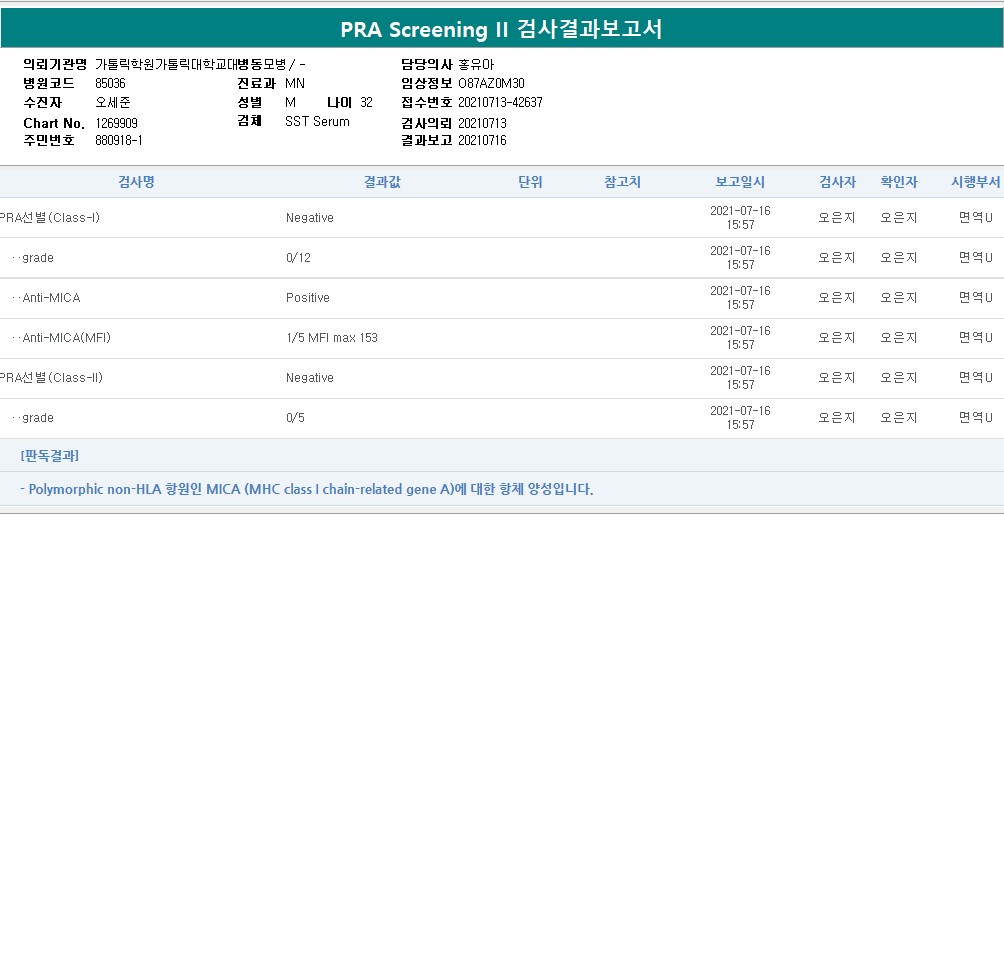Click the Negative result for Class-I
This screenshot has height=967, width=1004.
click(x=310, y=218)
